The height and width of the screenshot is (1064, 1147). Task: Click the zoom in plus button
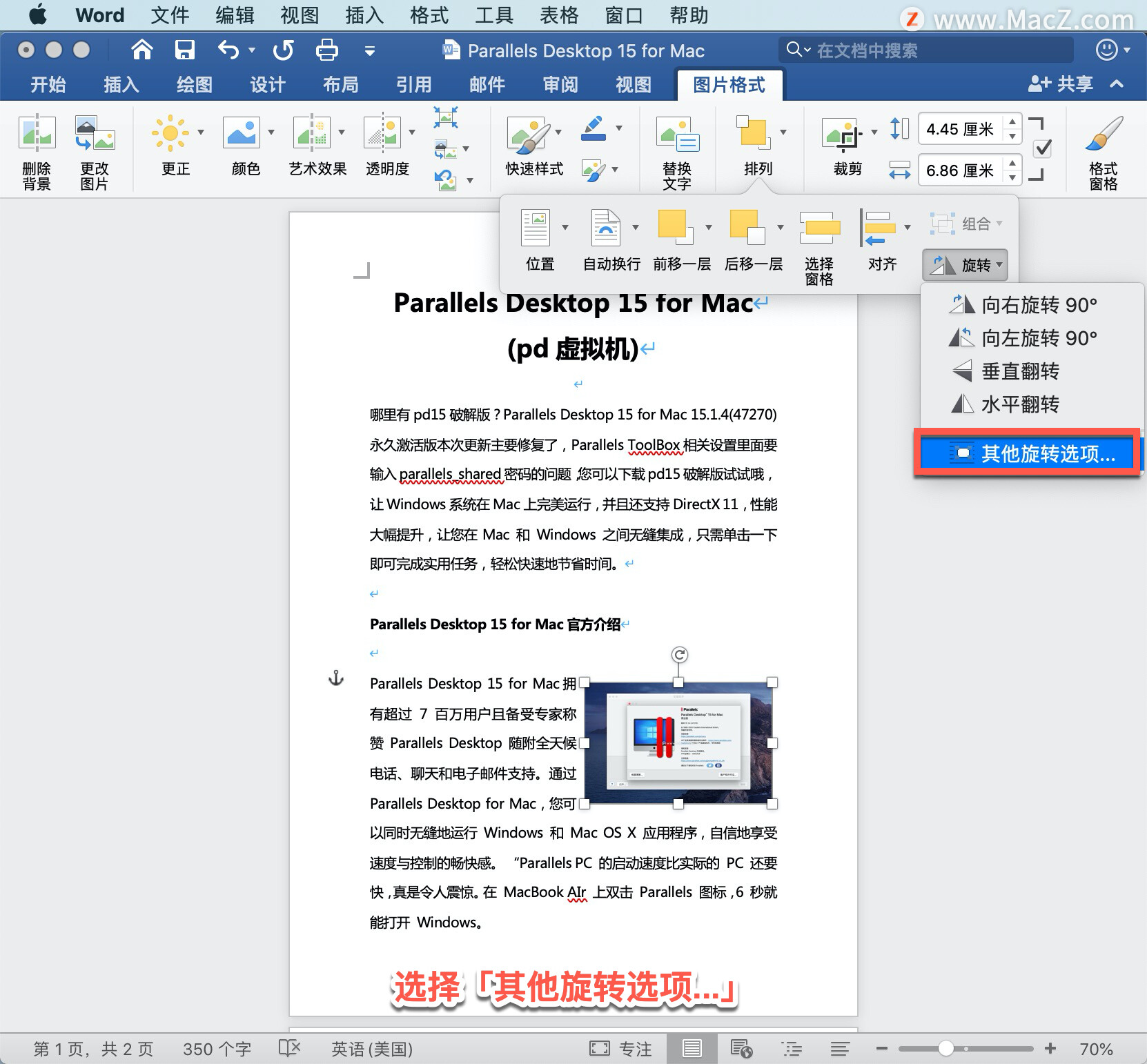click(x=1050, y=1048)
